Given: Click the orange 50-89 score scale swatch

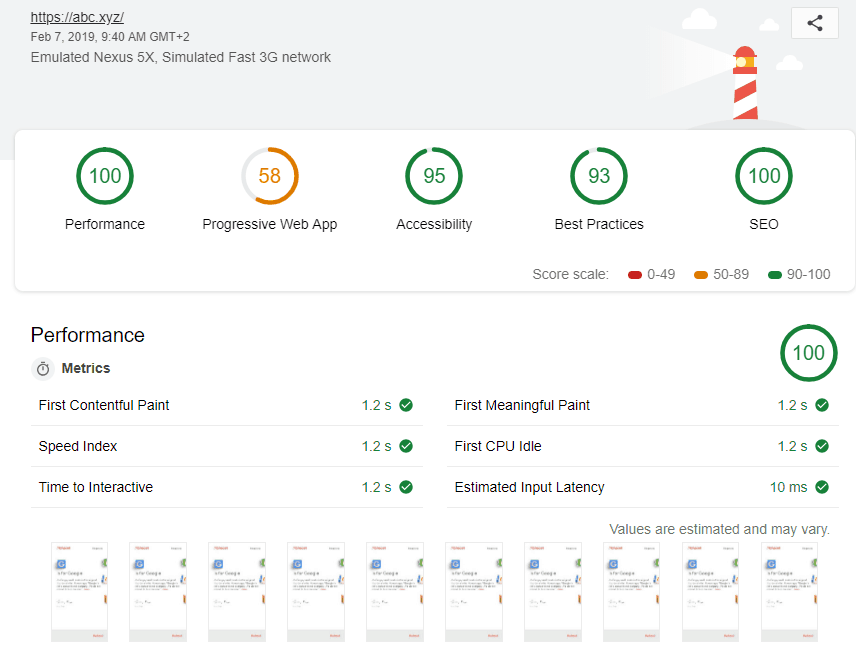Looking at the screenshot, I should click(x=701, y=275).
